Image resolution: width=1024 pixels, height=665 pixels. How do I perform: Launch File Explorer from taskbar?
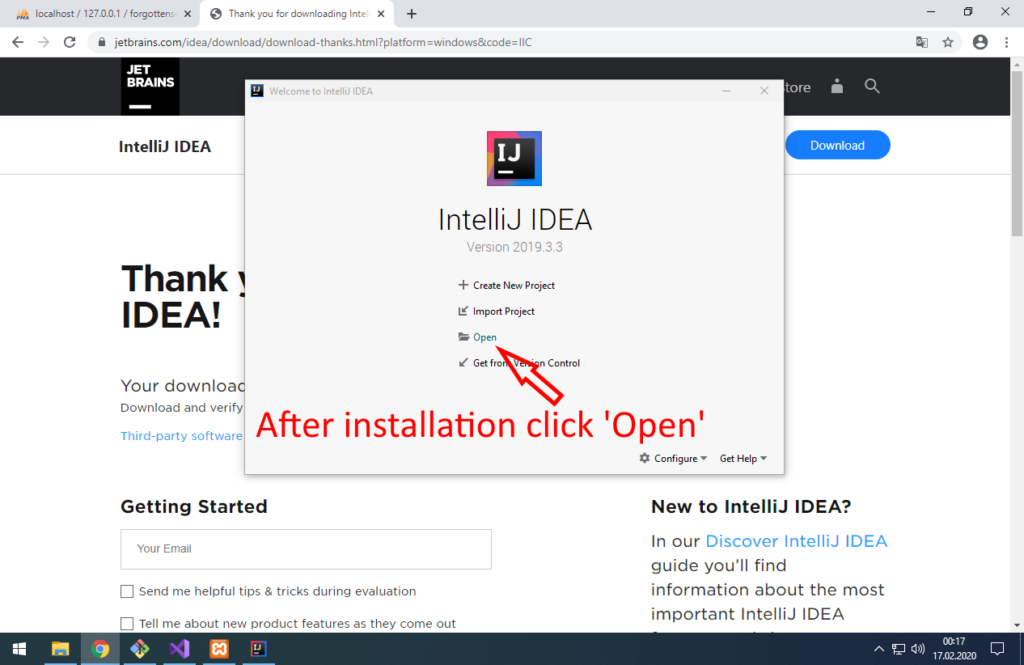point(60,649)
